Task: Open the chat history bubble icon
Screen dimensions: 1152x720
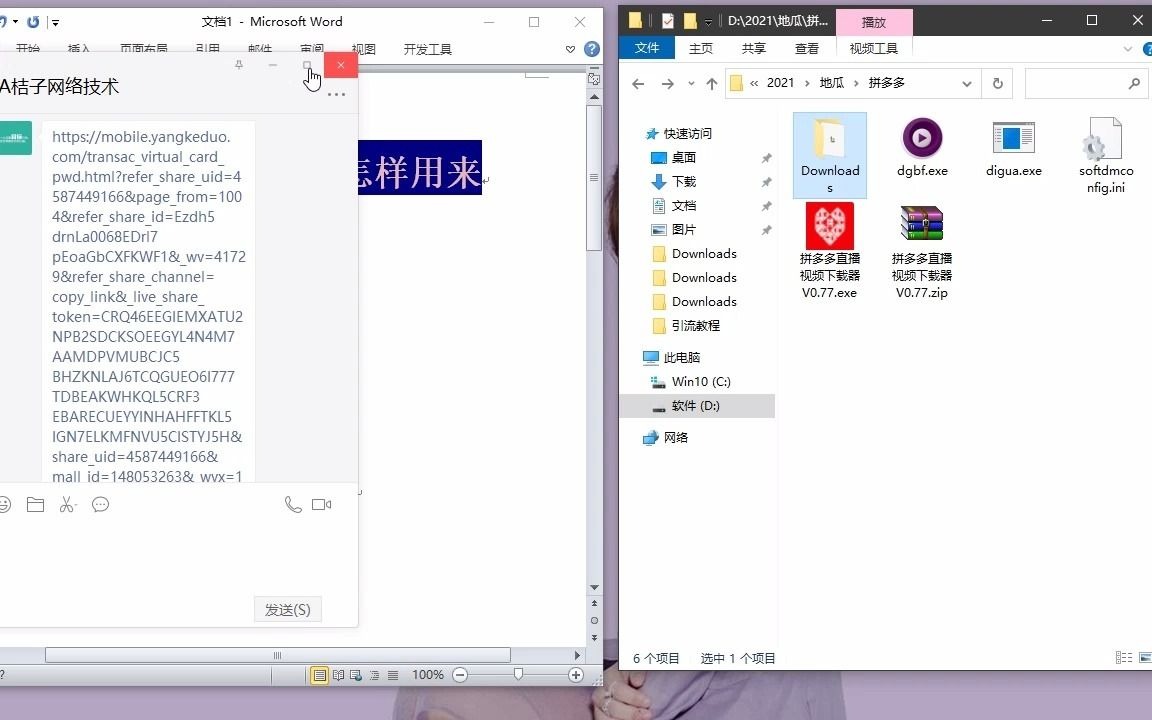Action: click(100, 505)
